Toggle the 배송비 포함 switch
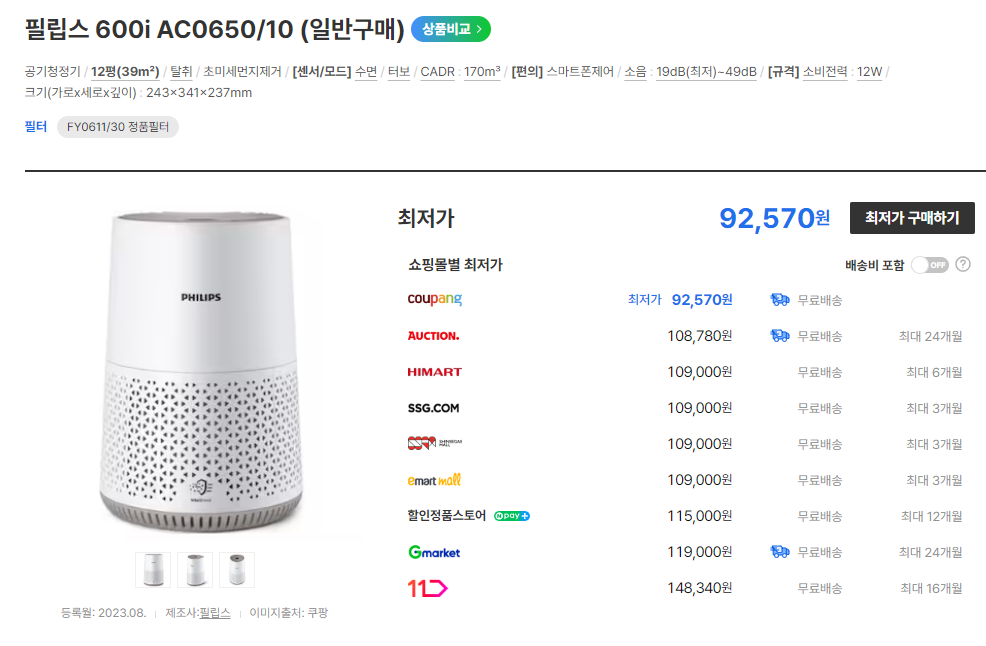Image resolution: width=986 pixels, height=646 pixels. pos(929,265)
